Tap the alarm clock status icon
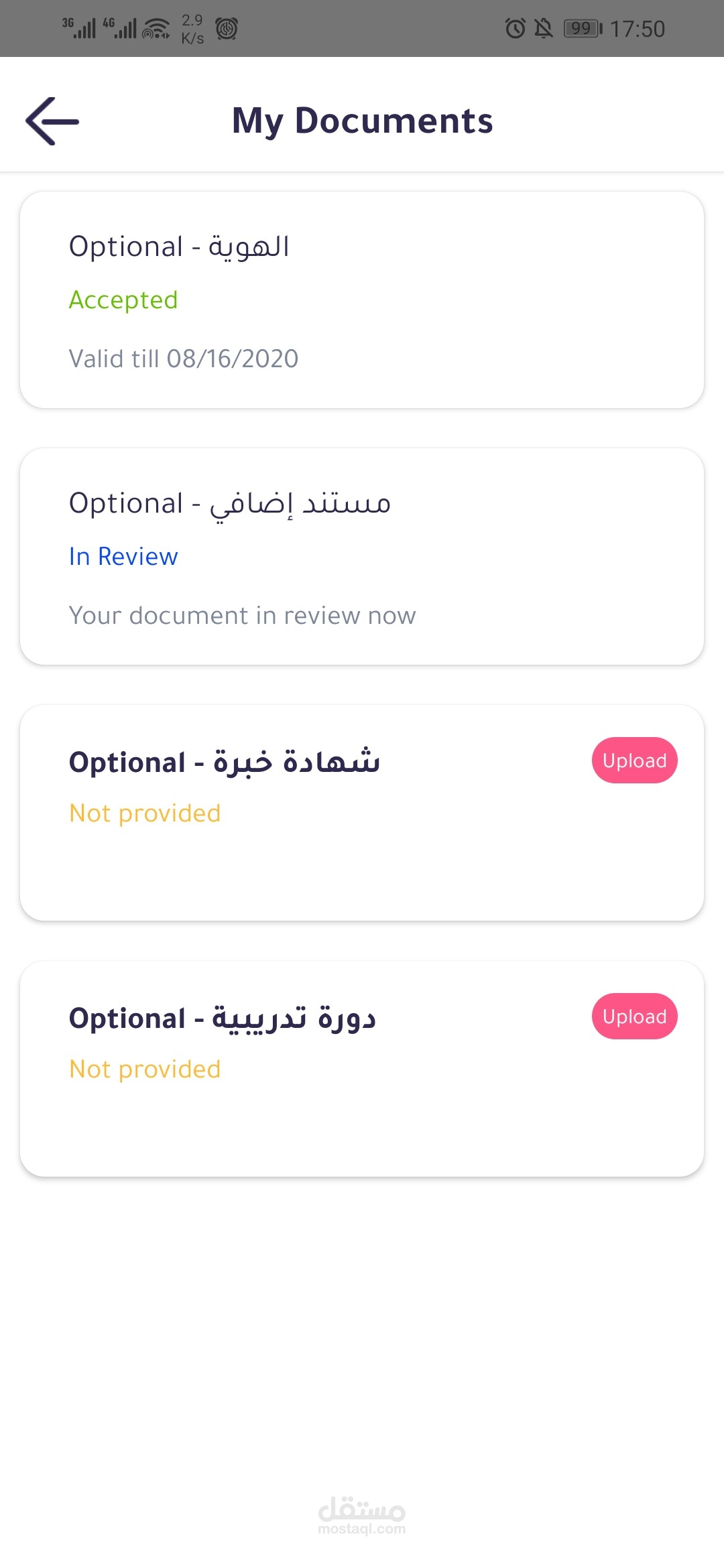Image resolution: width=724 pixels, height=1568 pixels. pos(515,28)
